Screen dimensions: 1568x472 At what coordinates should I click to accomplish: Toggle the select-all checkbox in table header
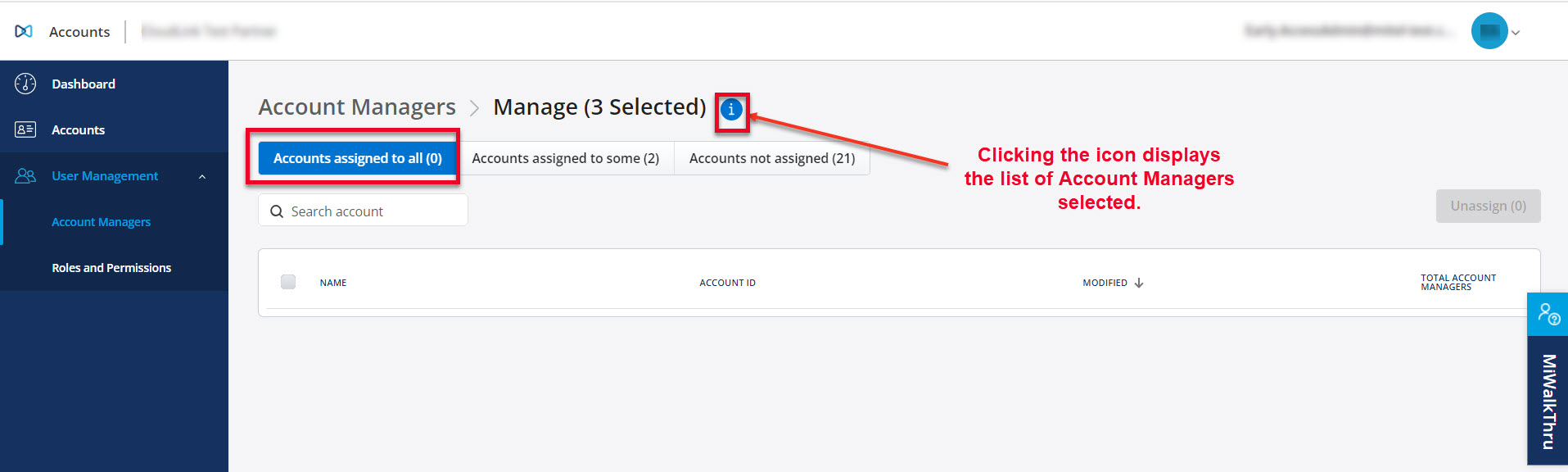click(288, 282)
